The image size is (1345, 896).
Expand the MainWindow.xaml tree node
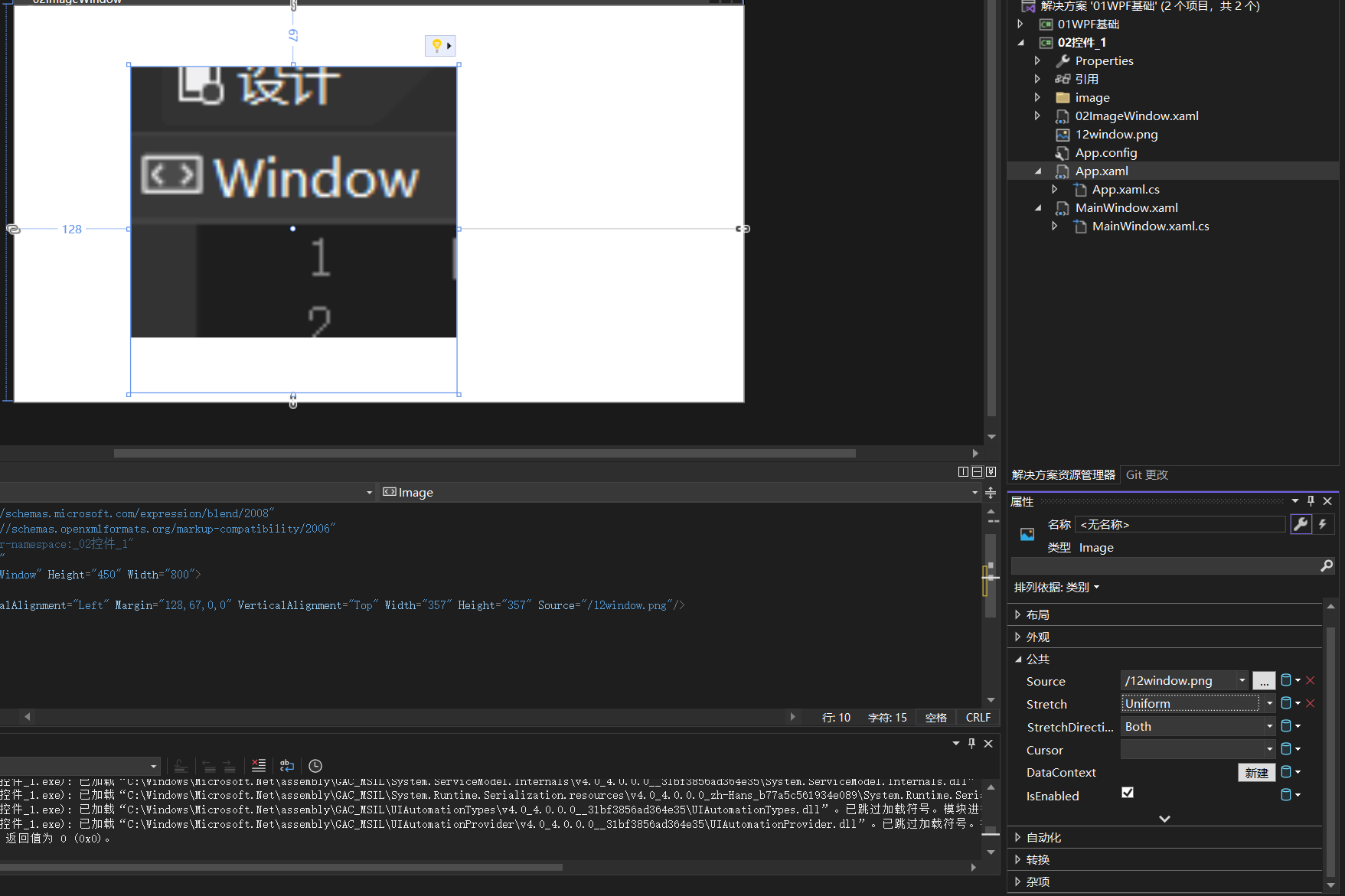[1038, 207]
